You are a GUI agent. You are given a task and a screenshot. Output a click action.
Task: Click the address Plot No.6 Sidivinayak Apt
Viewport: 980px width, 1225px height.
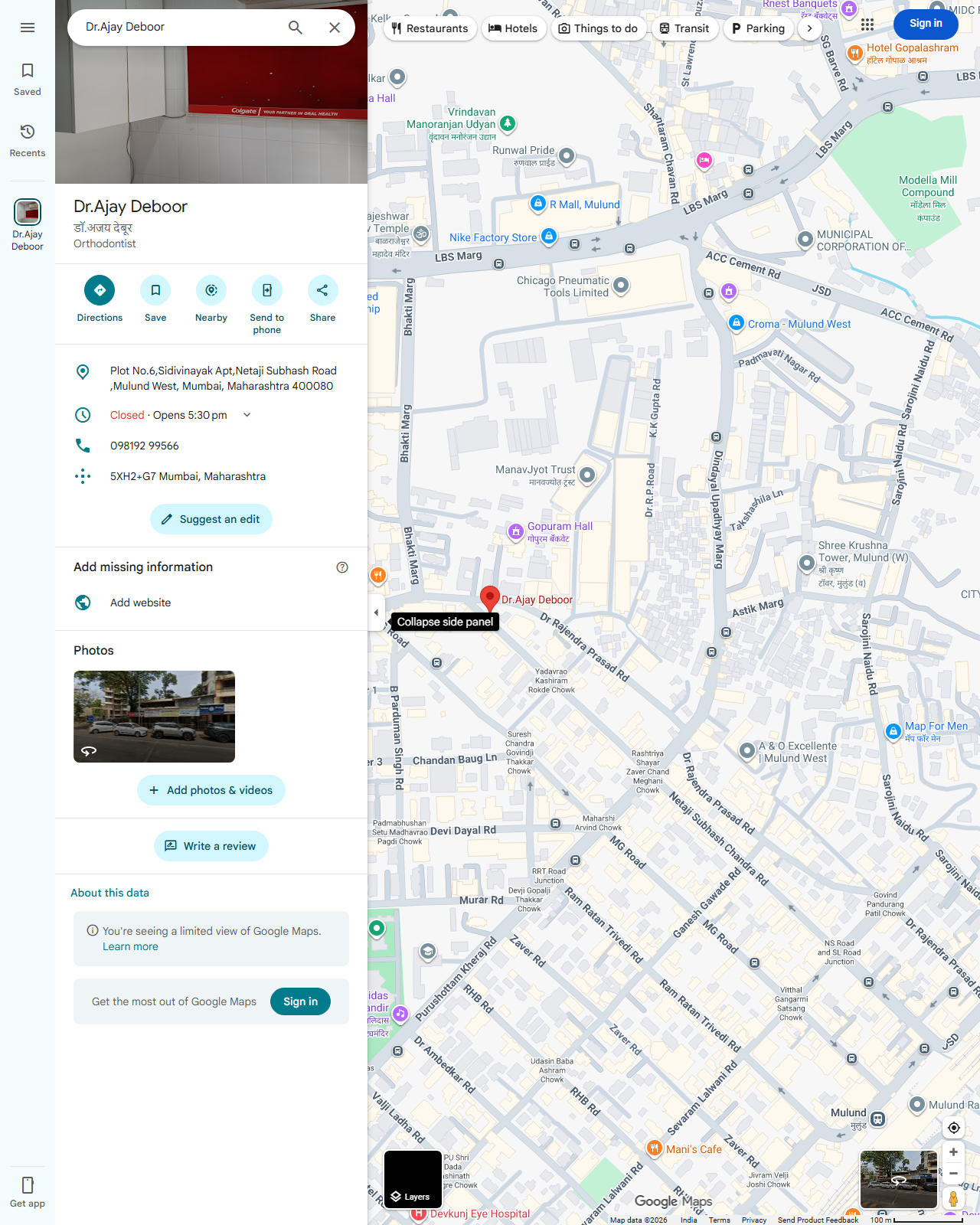point(211,378)
